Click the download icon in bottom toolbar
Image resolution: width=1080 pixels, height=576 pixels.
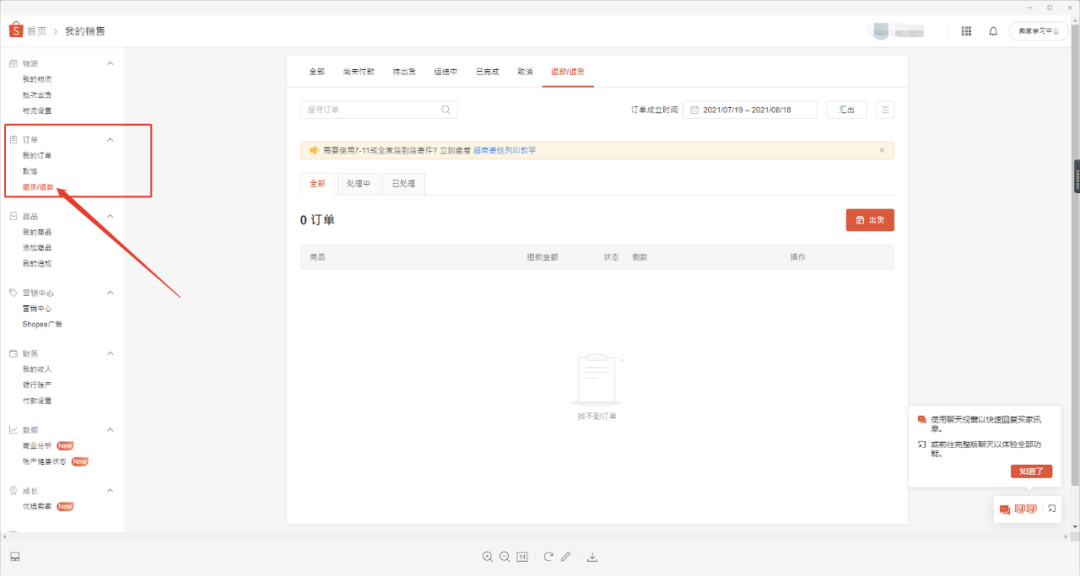(x=594, y=557)
